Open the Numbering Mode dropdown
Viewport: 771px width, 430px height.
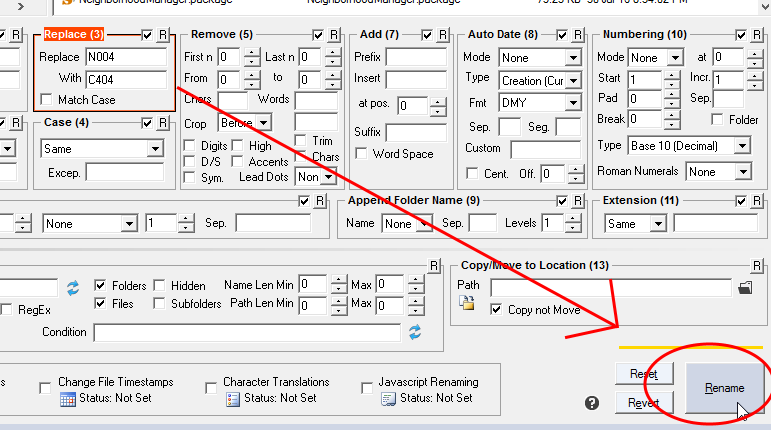coord(655,58)
